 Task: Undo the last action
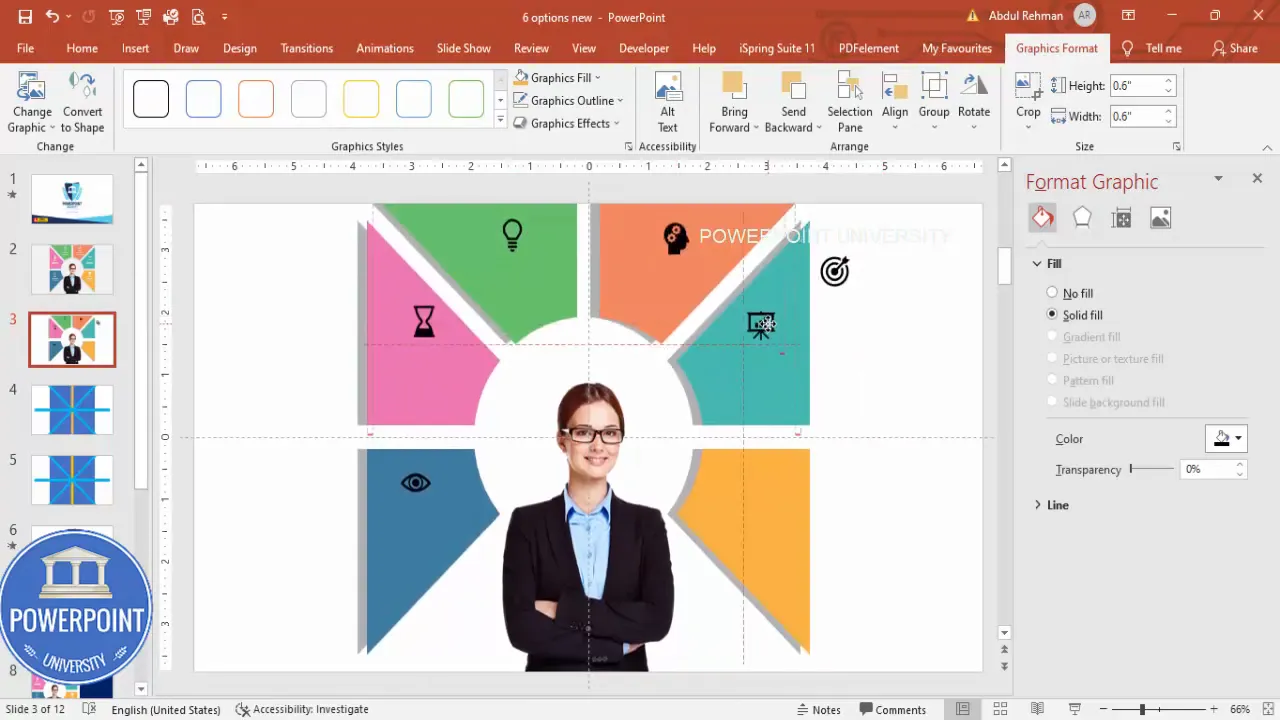coord(52,17)
